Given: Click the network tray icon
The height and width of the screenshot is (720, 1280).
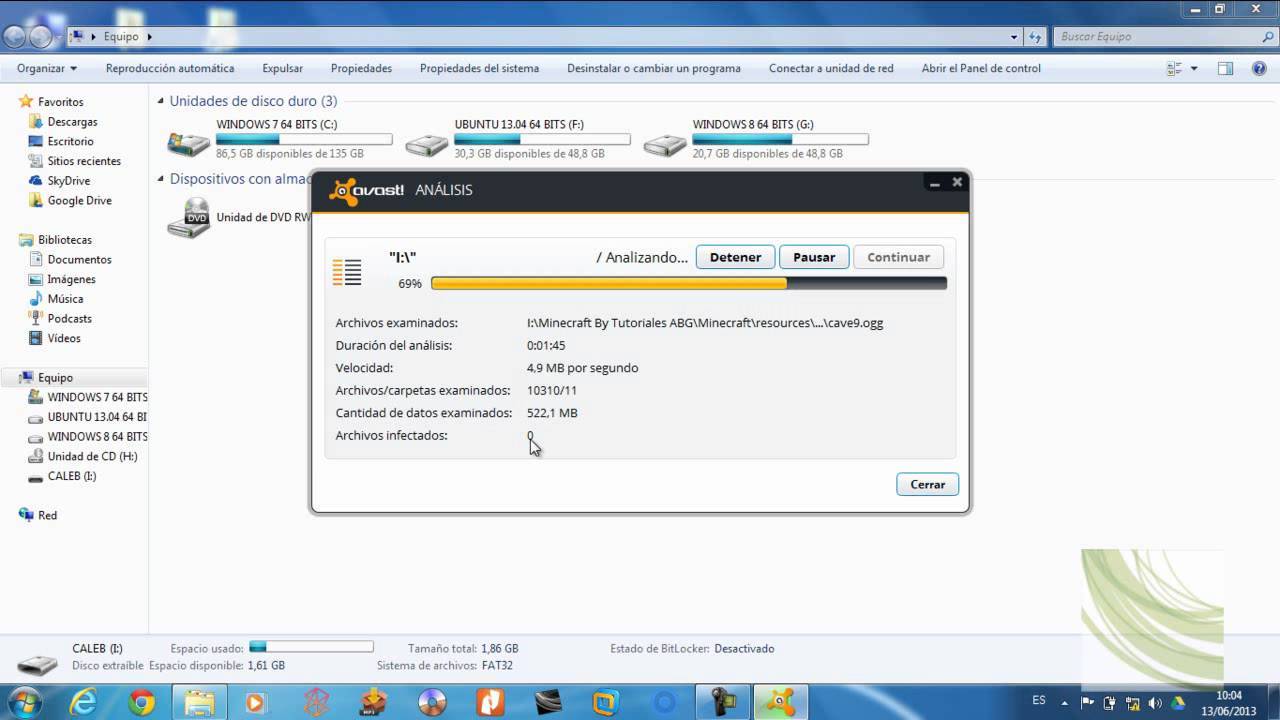Looking at the screenshot, I should point(1131,702).
